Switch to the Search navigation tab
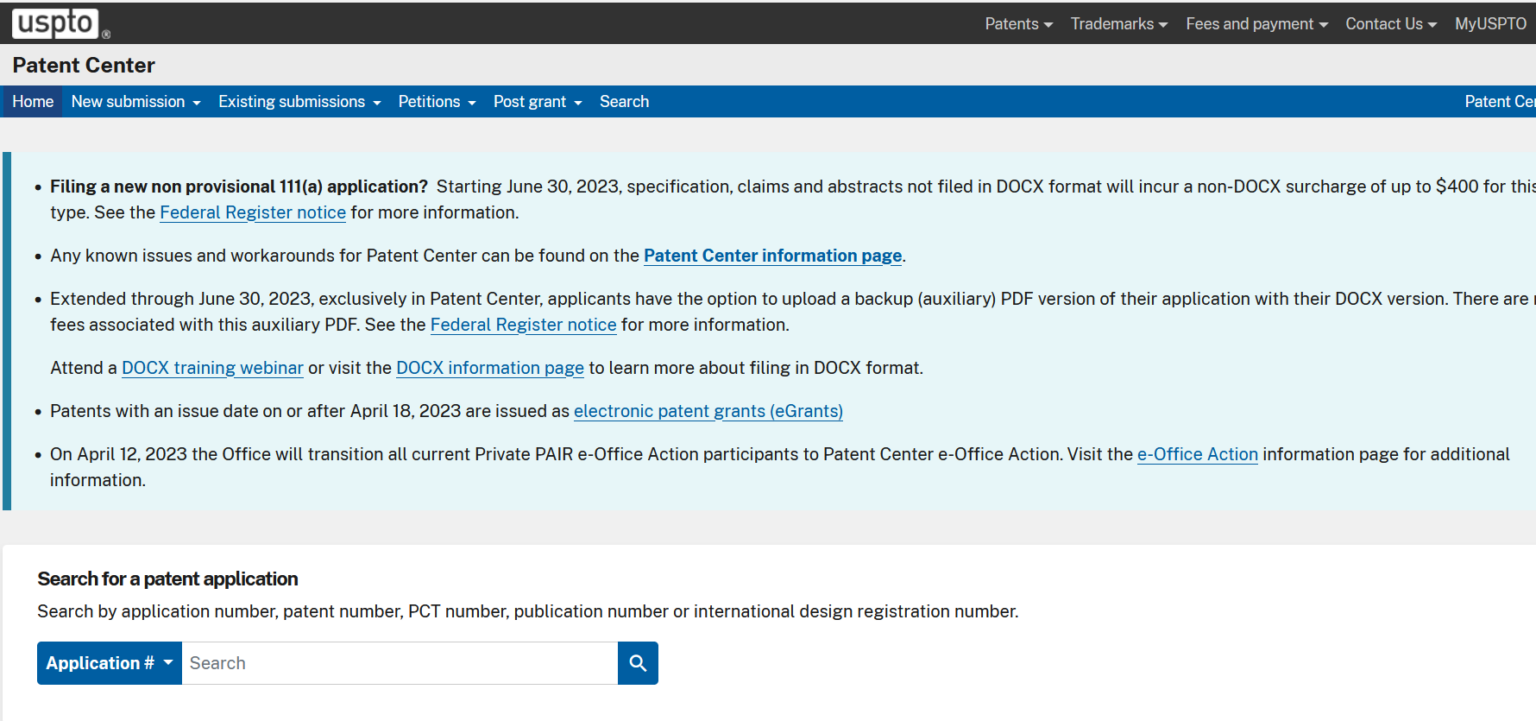This screenshot has width=1536, height=721. pos(624,101)
